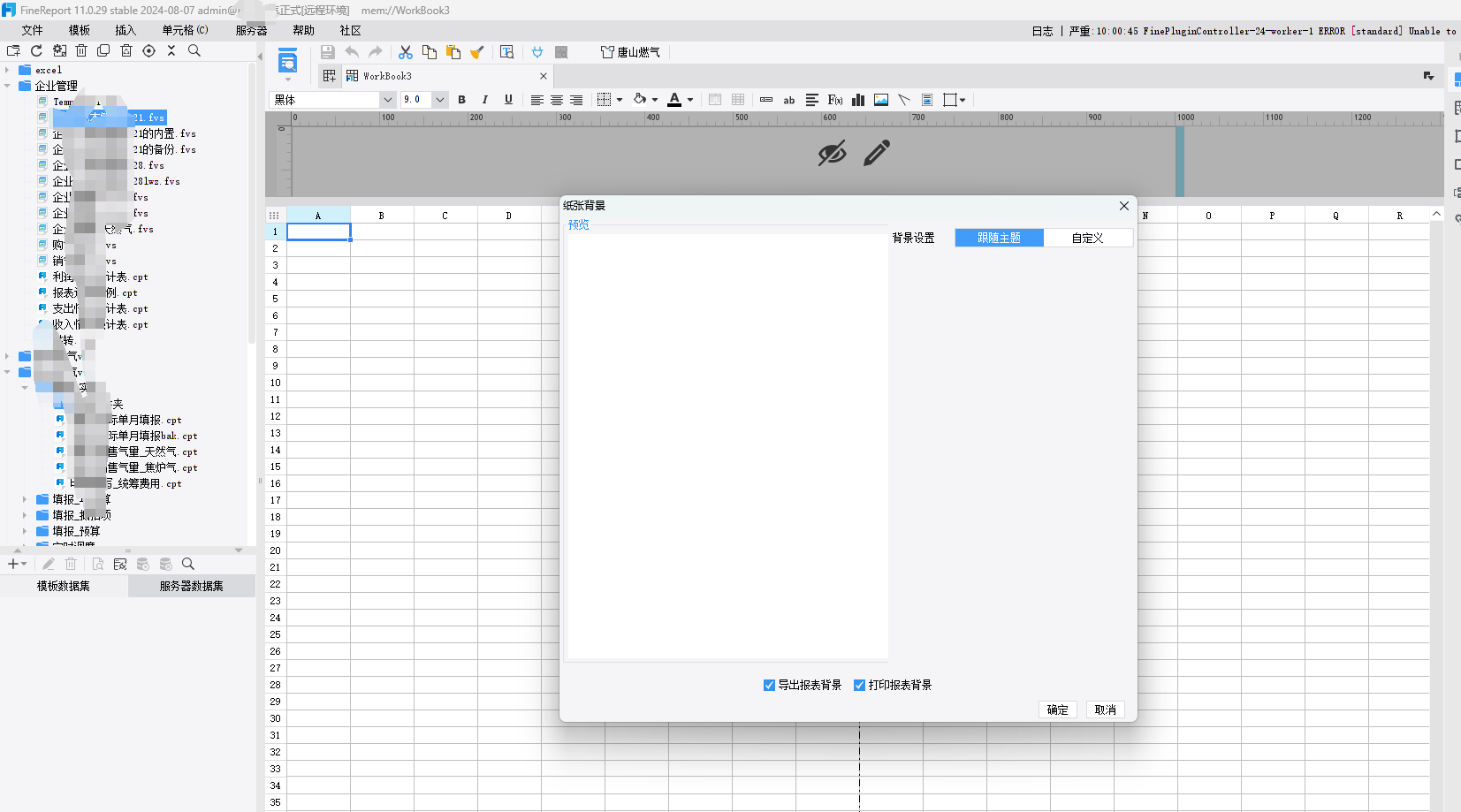This screenshot has height=812, width=1461.
Task: Click the Save icon in main toolbar
Action: (x=328, y=52)
